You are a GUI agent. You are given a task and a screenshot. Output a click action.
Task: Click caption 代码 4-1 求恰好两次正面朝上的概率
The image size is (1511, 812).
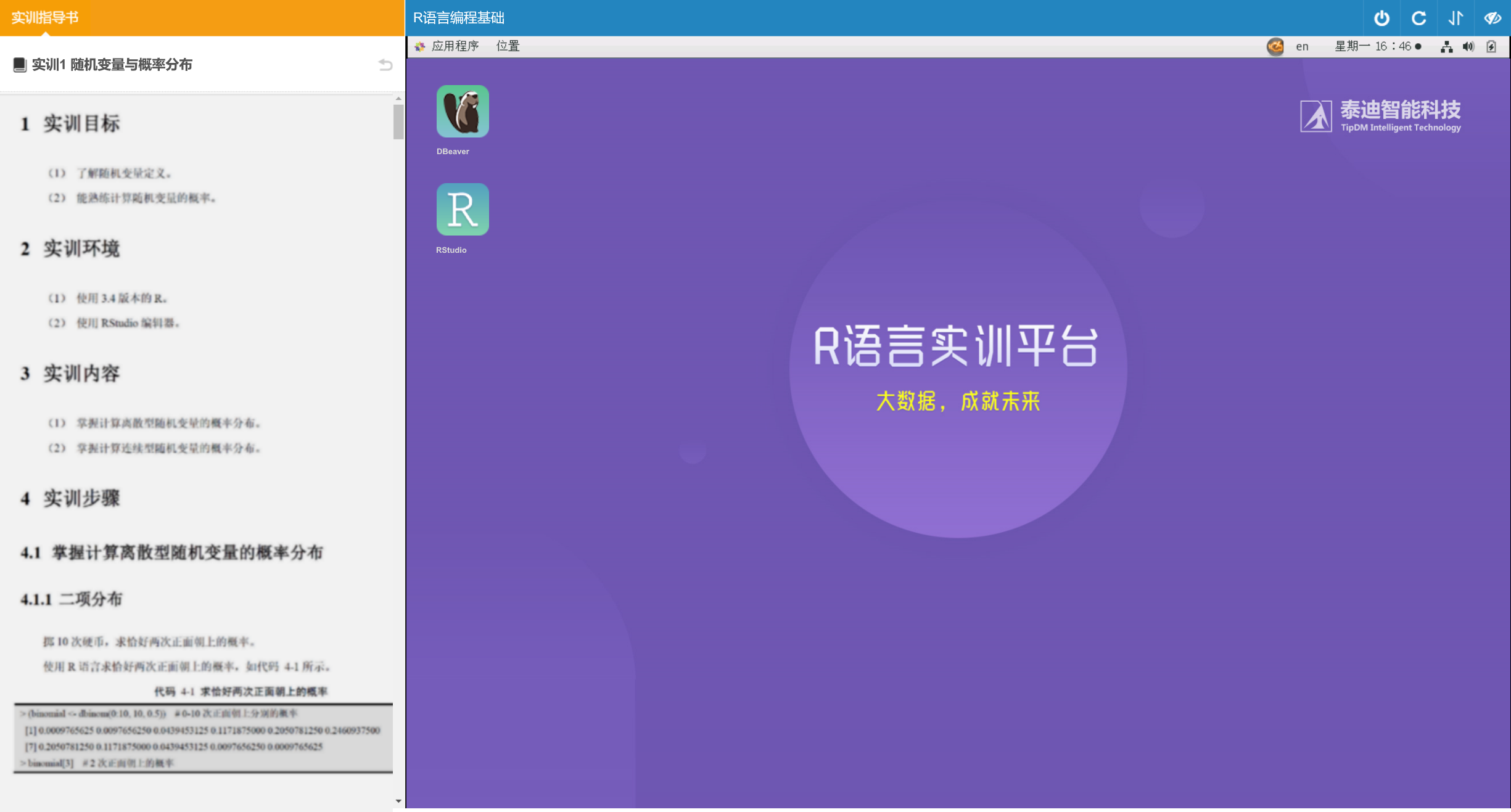(x=241, y=692)
